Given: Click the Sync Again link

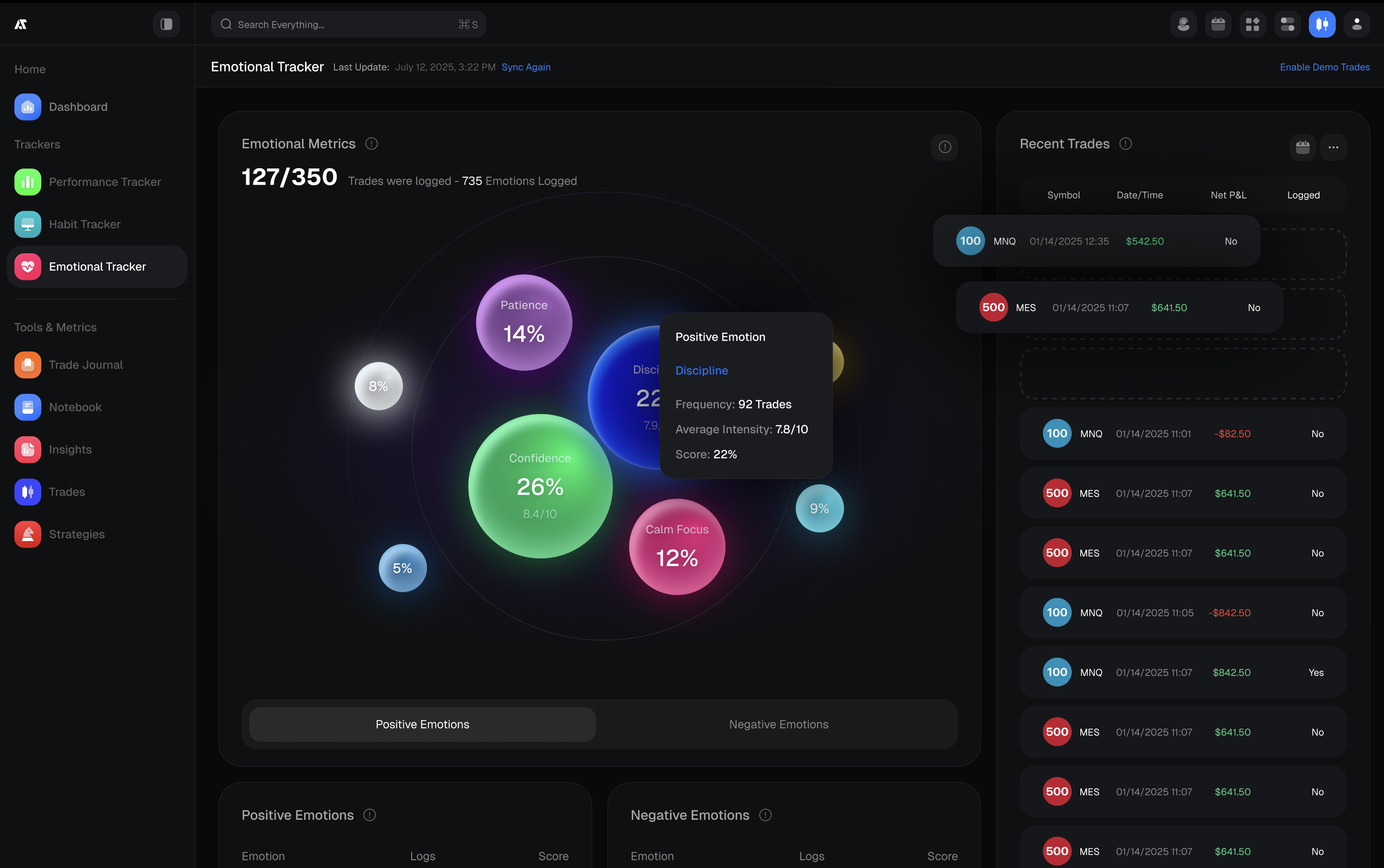Looking at the screenshot, I should [x=525, y=67].
